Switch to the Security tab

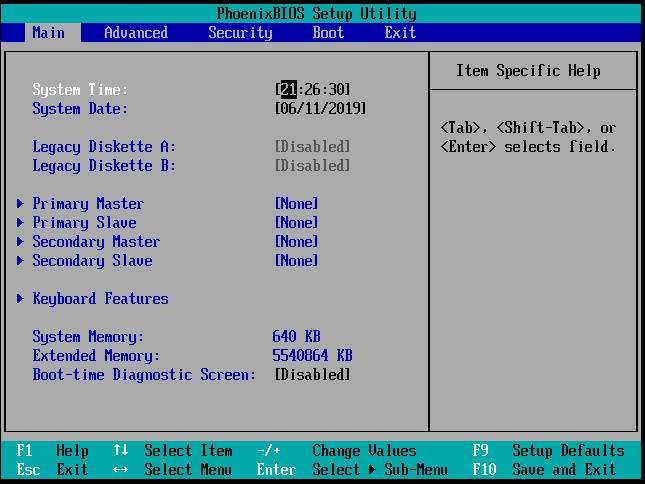pyautogui.click(x=240, y=33)
